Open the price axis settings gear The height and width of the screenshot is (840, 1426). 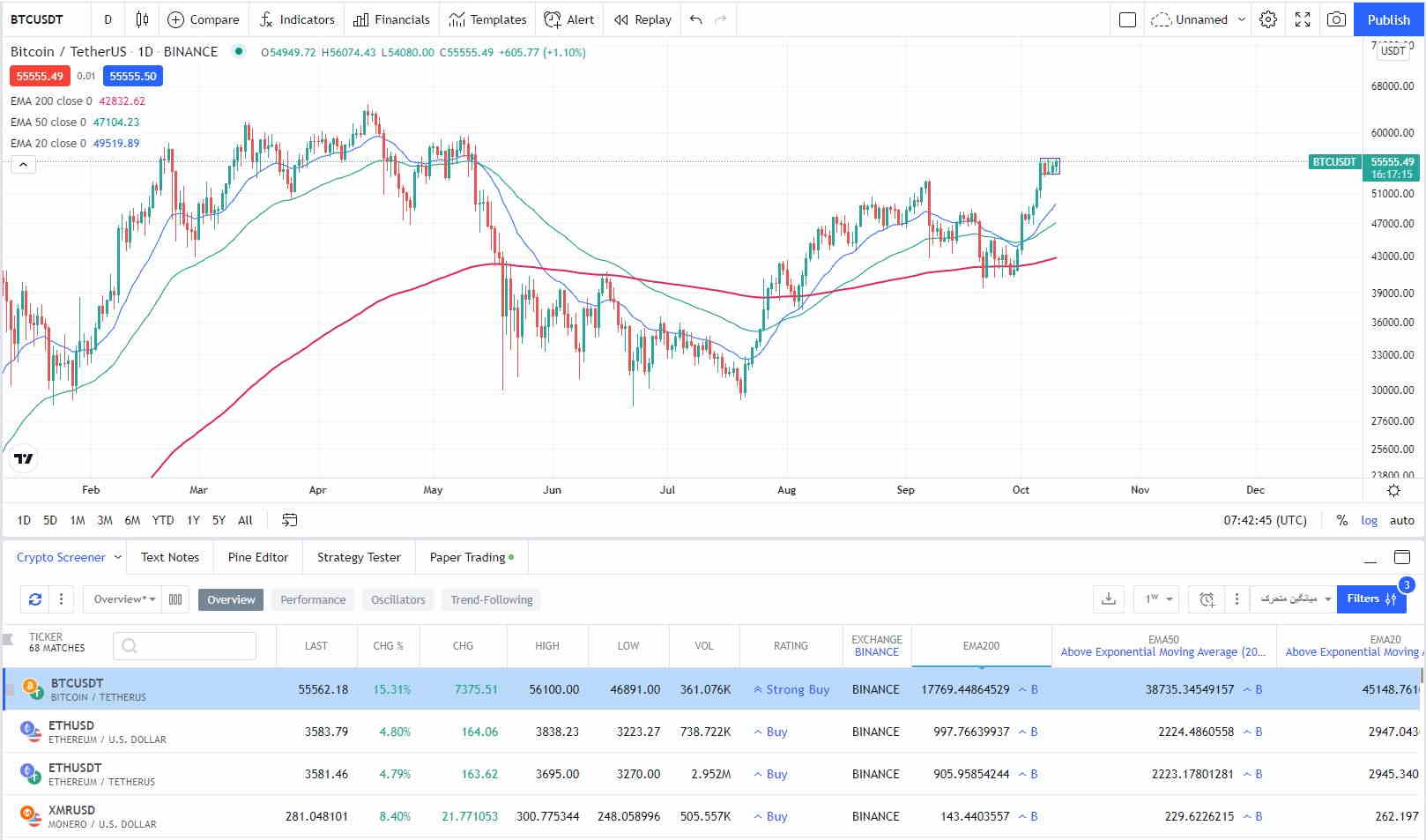click(x=1393, y=490)
